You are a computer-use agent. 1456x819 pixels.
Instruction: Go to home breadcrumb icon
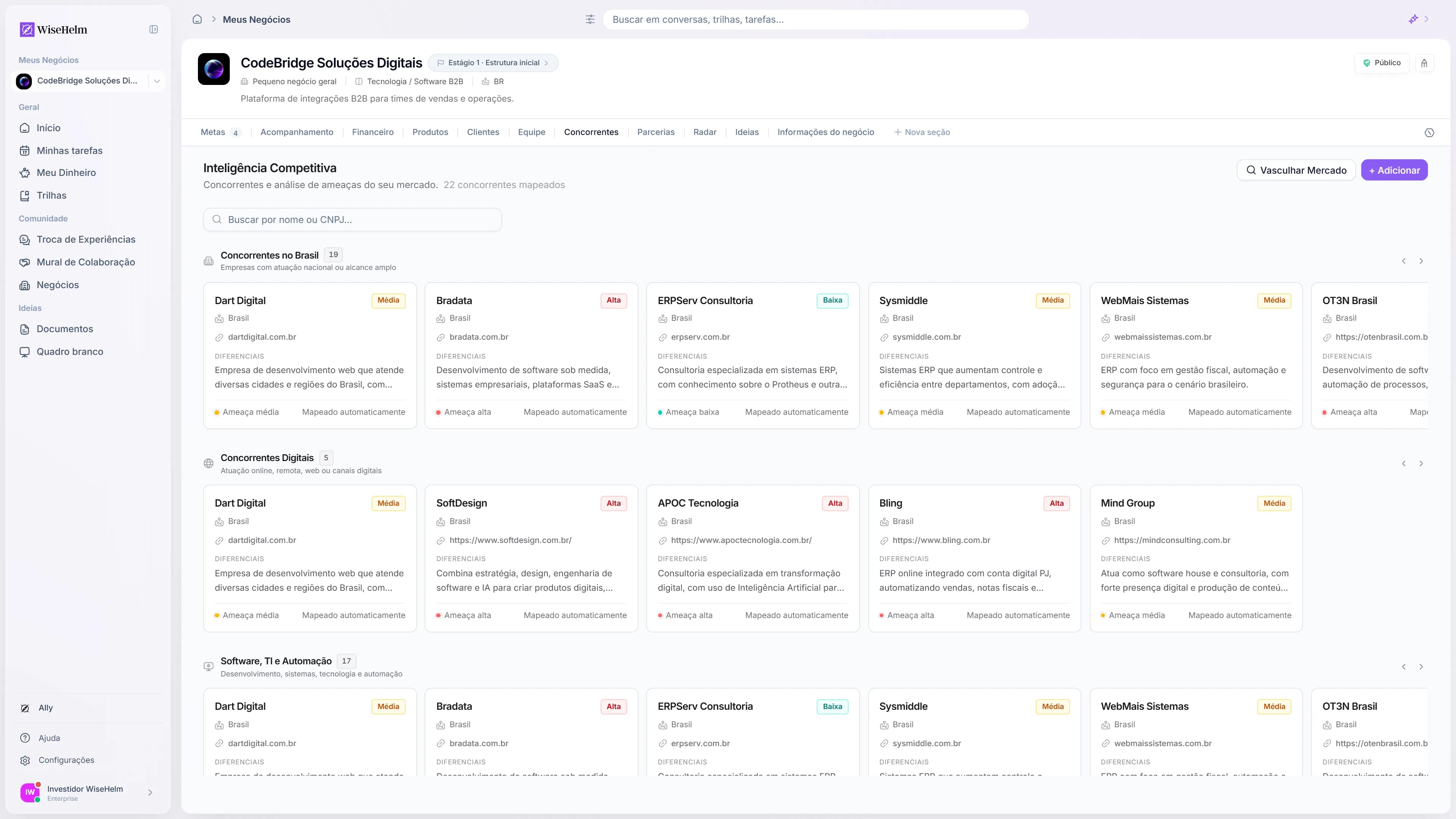pos(197,19)
